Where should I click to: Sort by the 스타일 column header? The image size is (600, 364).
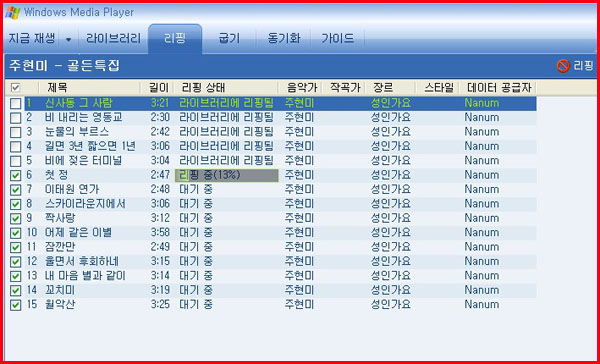pos(438,88)
